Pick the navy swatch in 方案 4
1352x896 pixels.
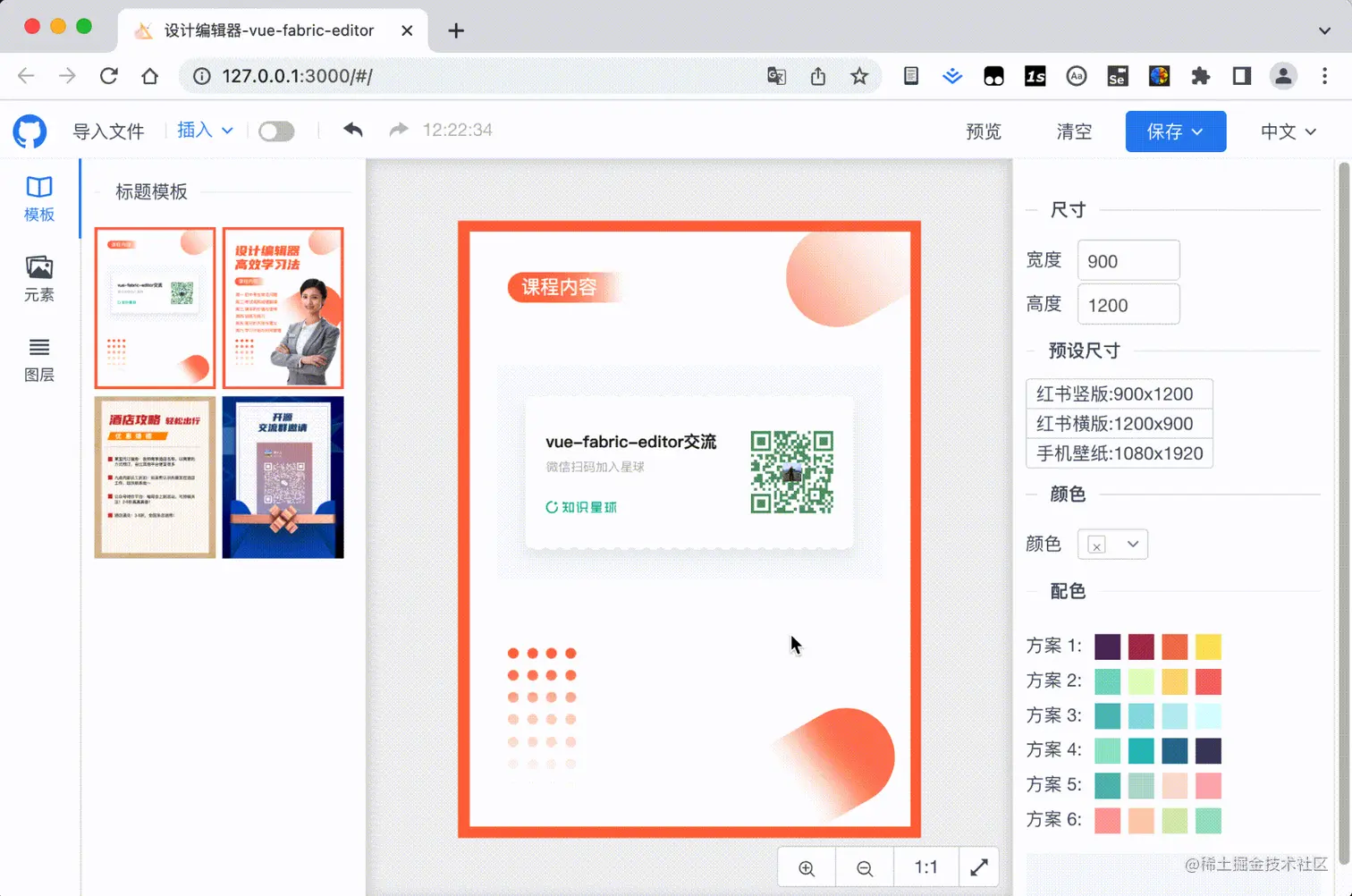point(1208,750)
